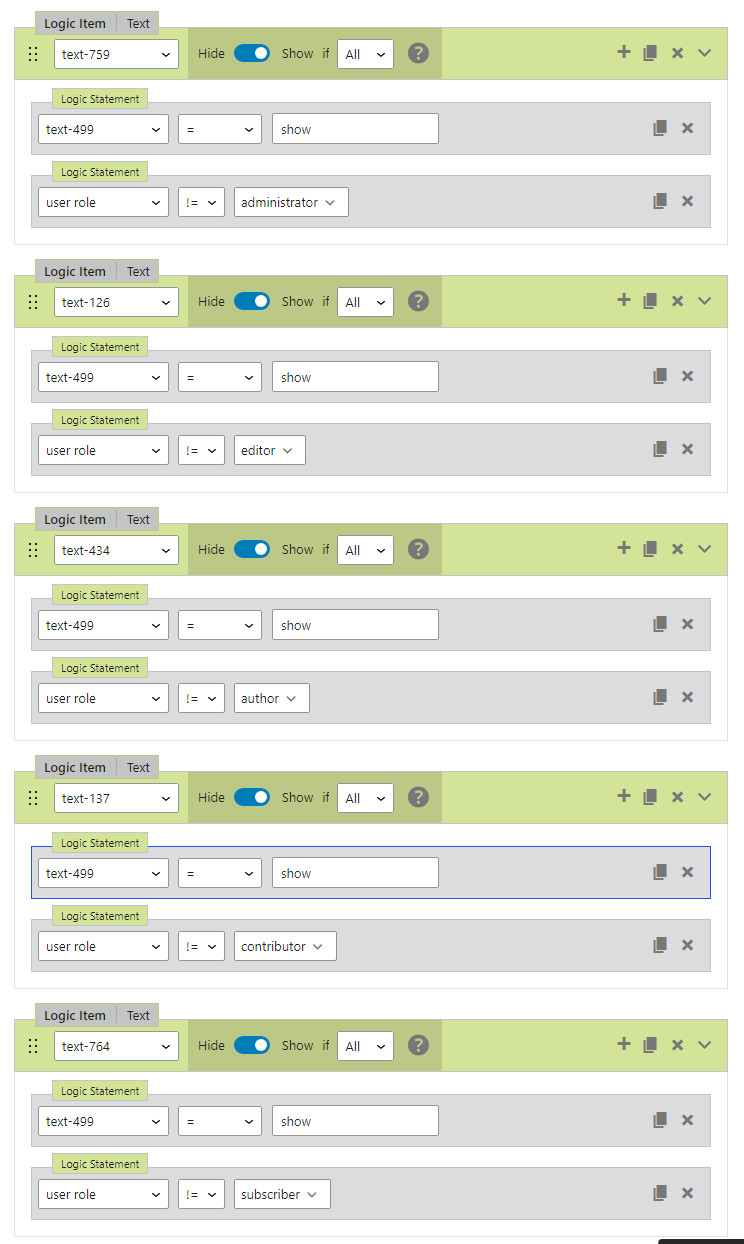Open the text-126 field dropdown

(x=116, y=302)
